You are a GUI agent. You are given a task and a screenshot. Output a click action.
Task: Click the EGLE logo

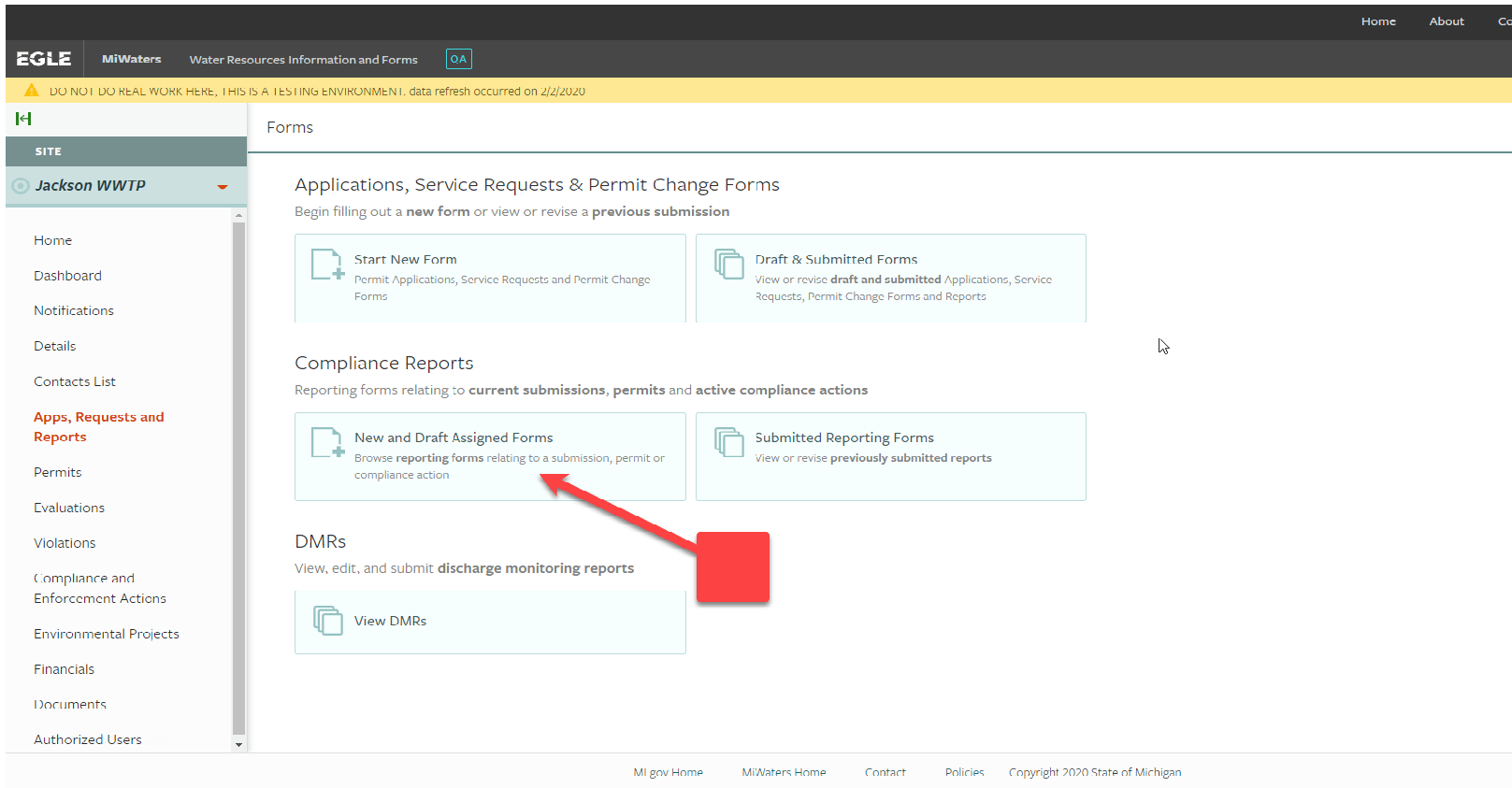pyautogui.click(x=44, y=59)
